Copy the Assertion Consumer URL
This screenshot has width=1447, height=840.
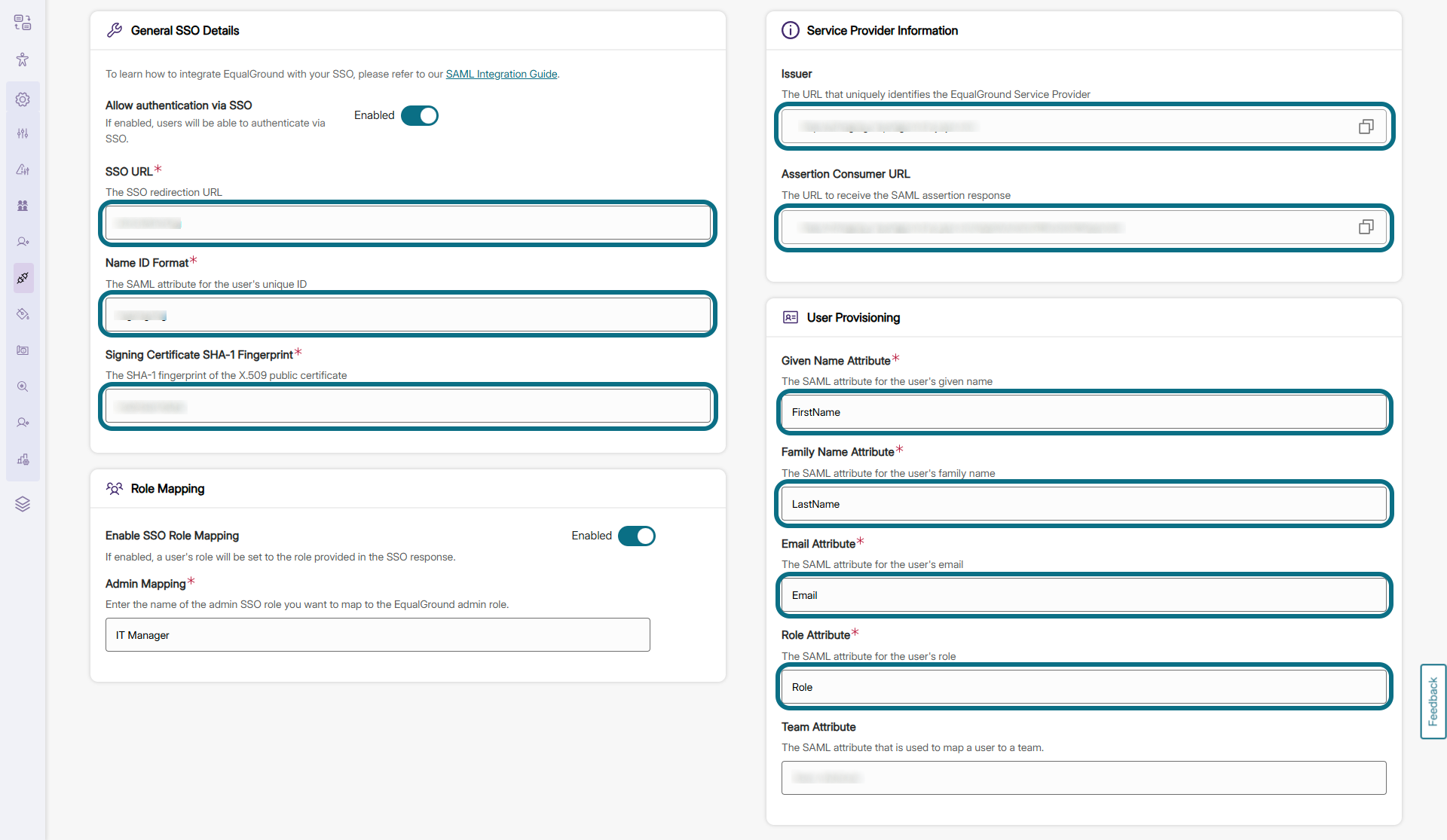point(1366,227)
